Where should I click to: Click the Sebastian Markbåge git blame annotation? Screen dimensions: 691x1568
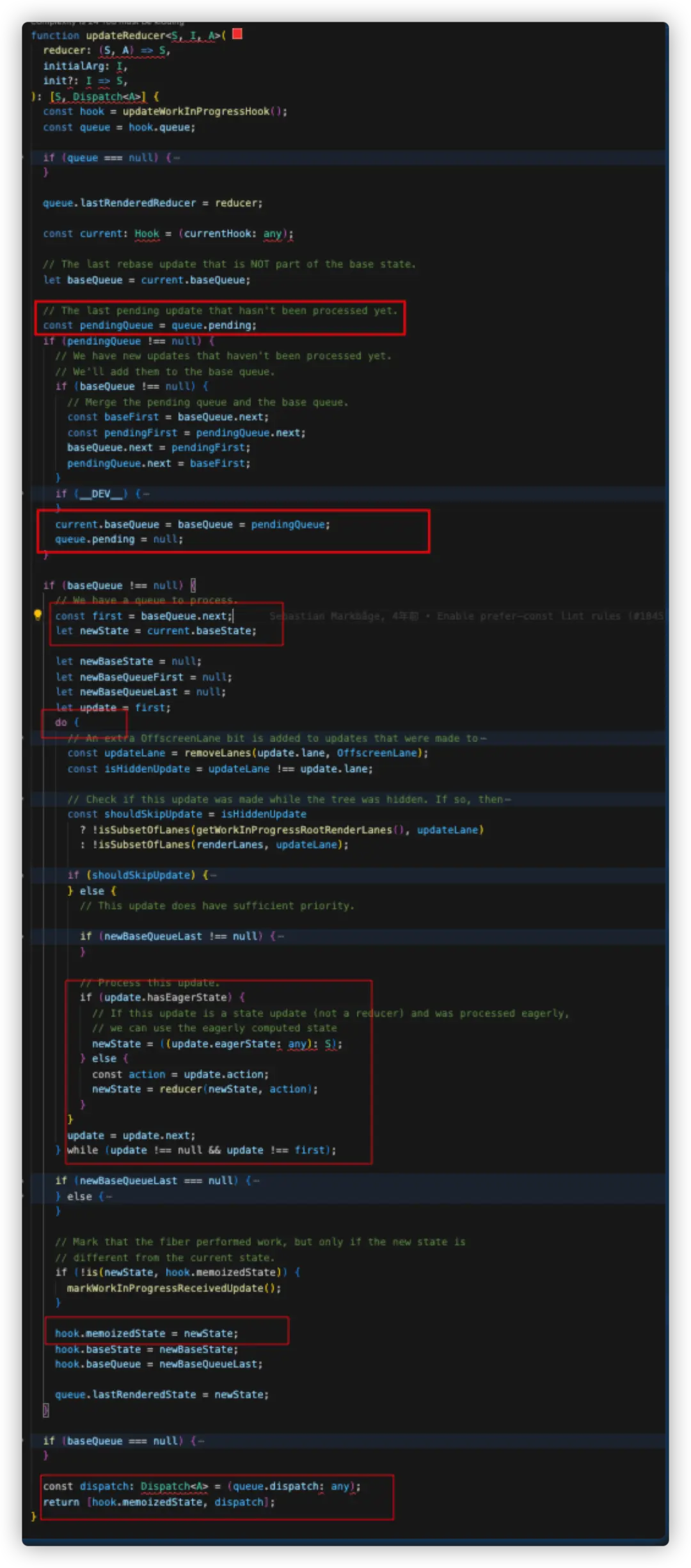point(466,616)
